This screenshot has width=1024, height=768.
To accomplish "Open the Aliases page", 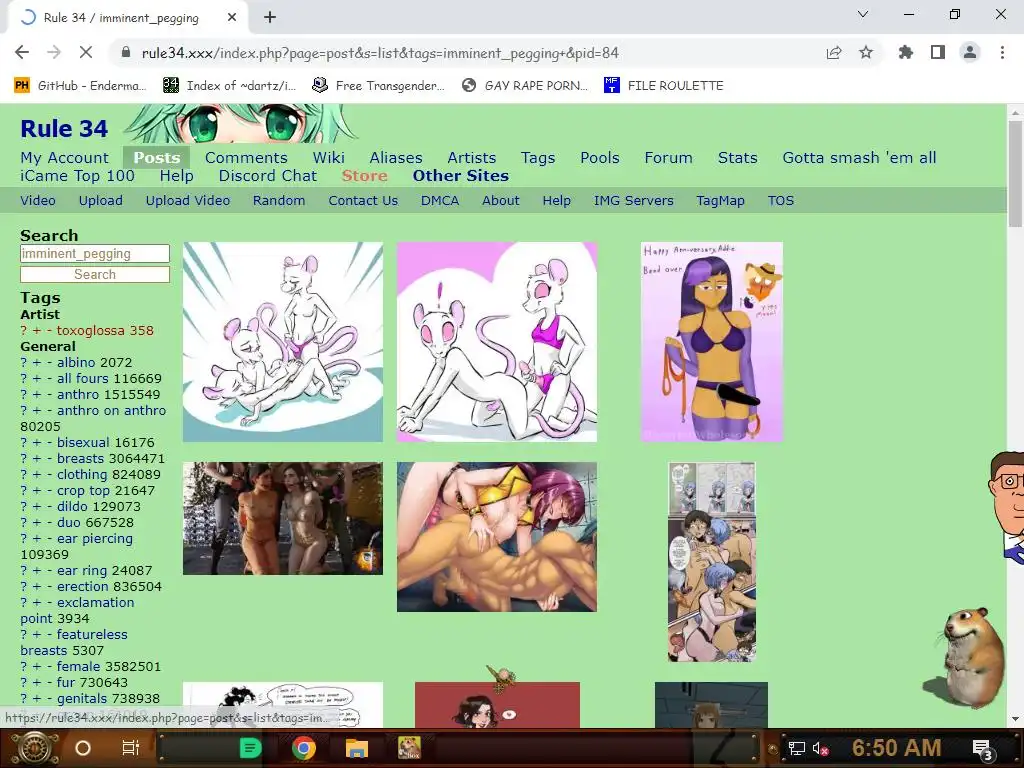I will (x=396, y=157).
